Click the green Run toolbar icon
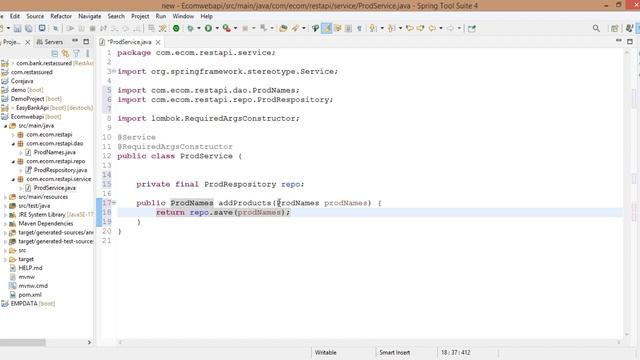The height and width of the screenshot is (360, 640). [x=208, y=28]
